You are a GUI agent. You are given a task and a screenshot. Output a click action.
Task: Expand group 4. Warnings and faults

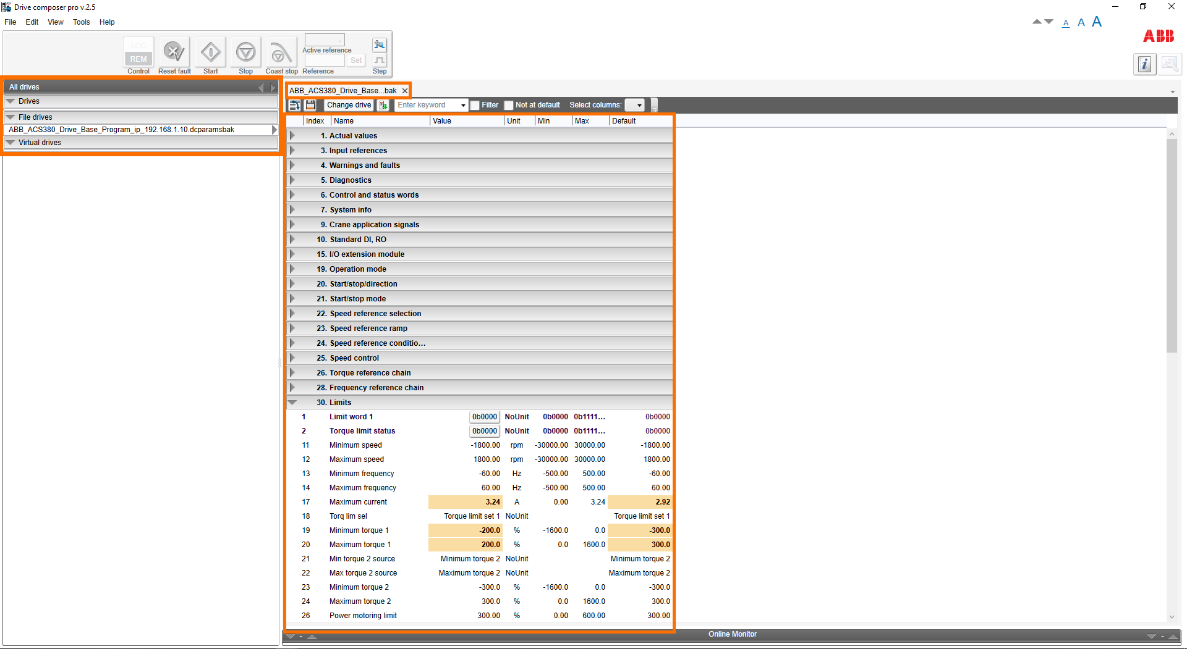(x=292, y=165)
